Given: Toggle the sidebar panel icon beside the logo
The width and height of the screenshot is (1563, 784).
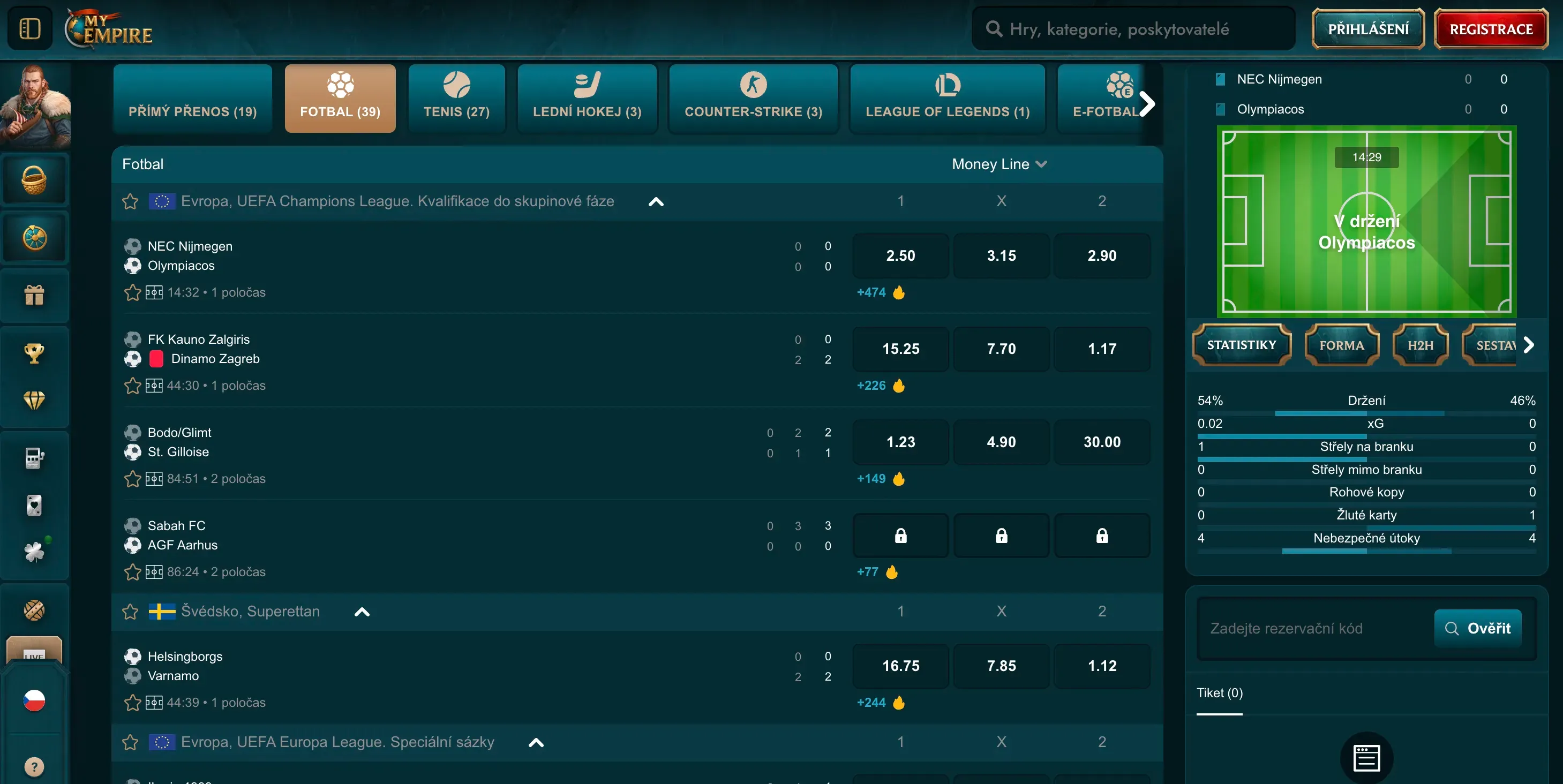Looking at the screenshot, I should pyautogui.click(x=30, y=28).
